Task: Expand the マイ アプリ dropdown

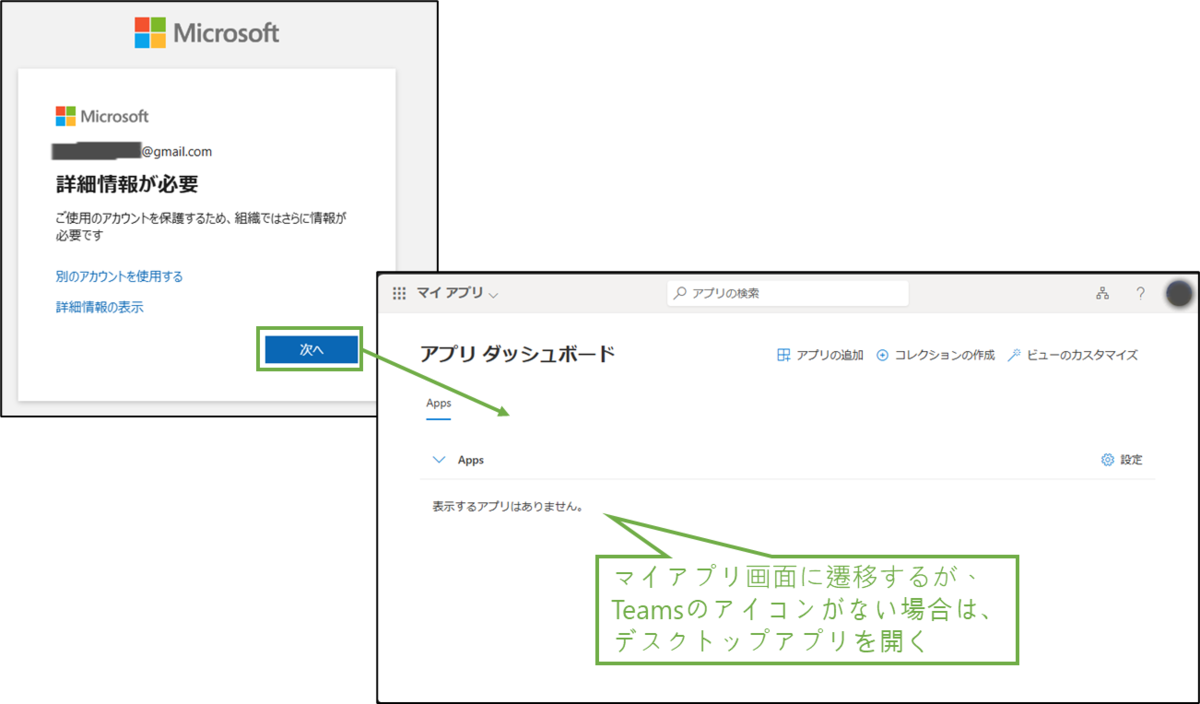Action: tap(457, 293)
